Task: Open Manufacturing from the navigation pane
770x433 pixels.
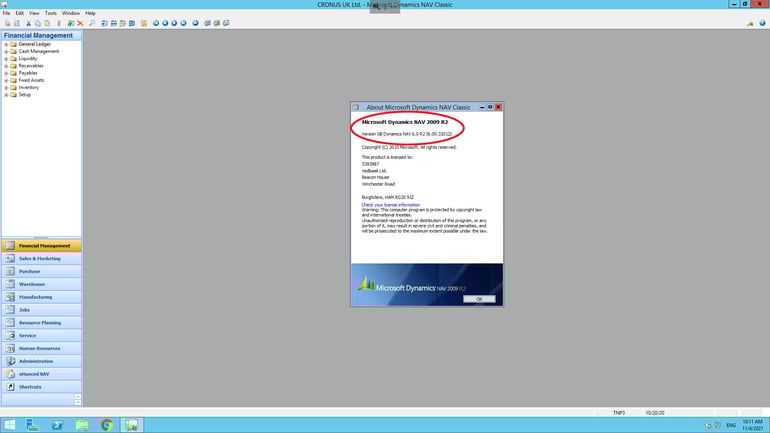Action: [35, 297]
